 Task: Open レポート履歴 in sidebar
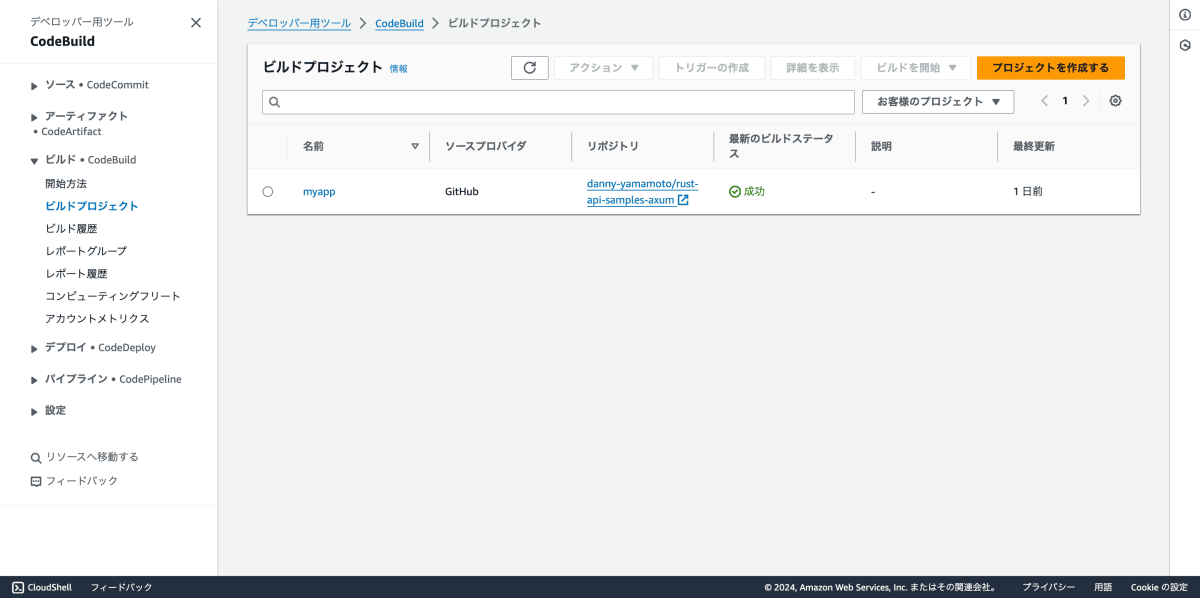tap(76, 274)
